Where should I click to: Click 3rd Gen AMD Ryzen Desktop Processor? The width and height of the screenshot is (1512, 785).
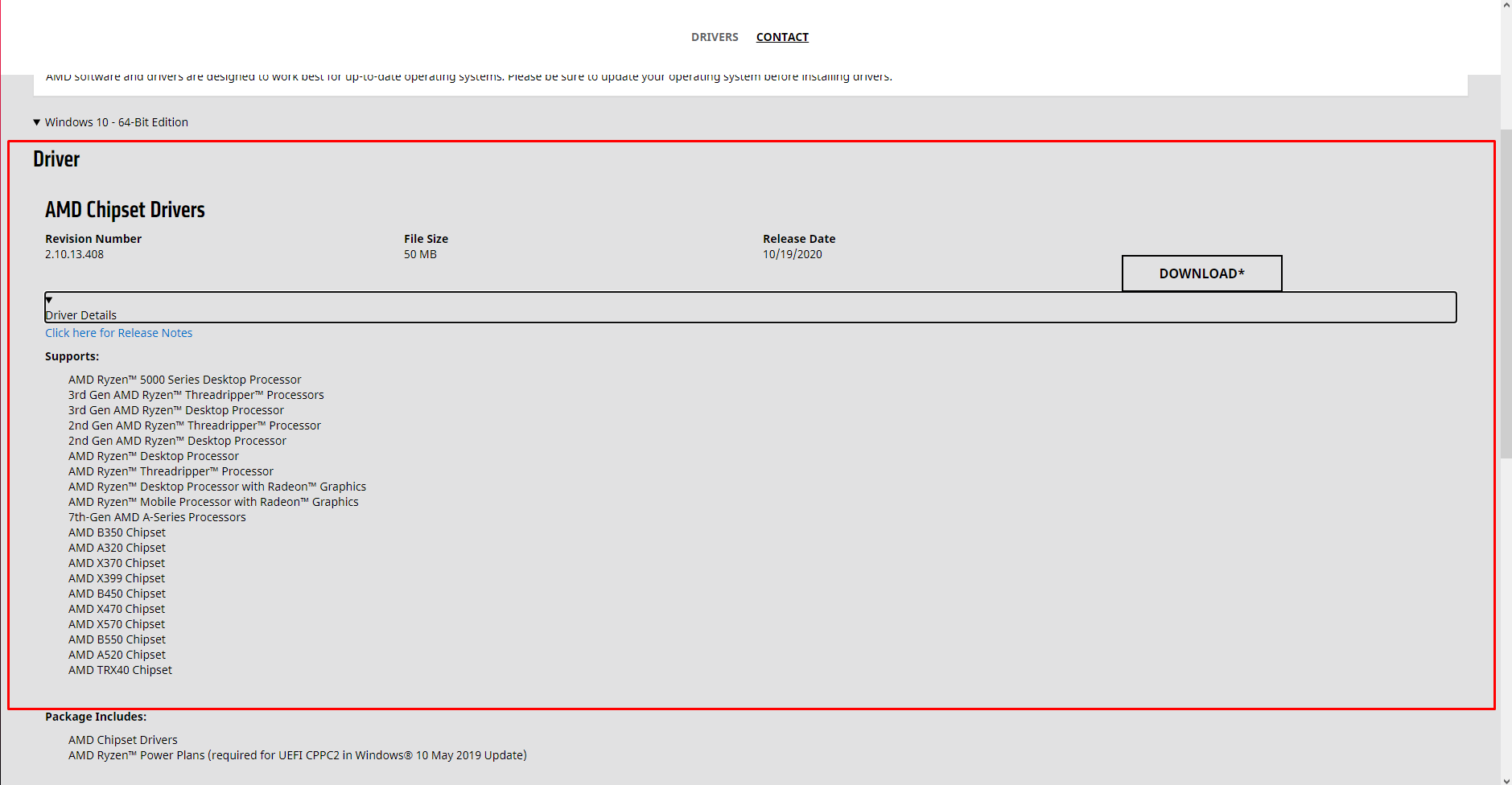pos(176,410)
